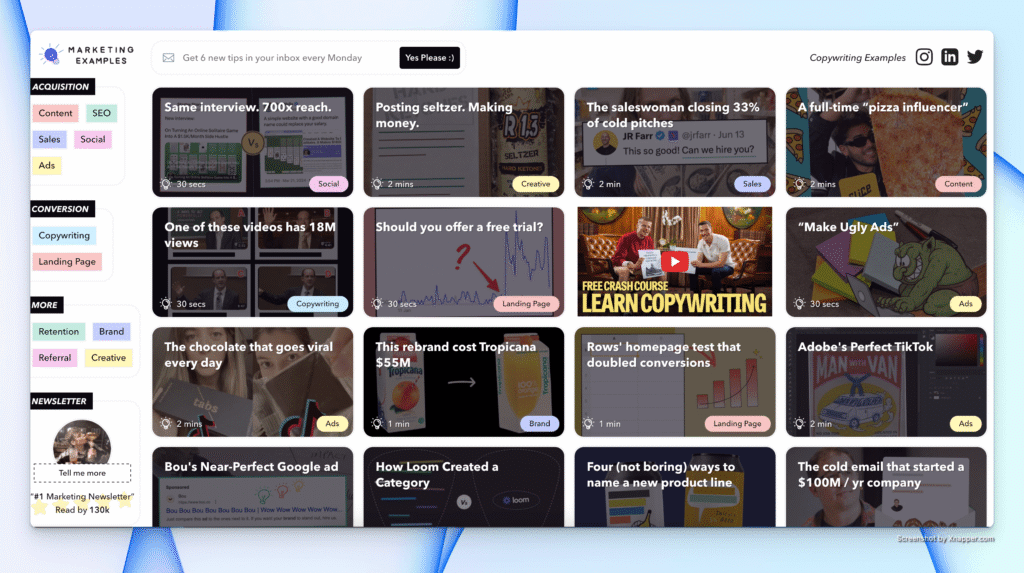
Task: Select the Copywriting tag in sidebar
Action: [x=64, y=235]
